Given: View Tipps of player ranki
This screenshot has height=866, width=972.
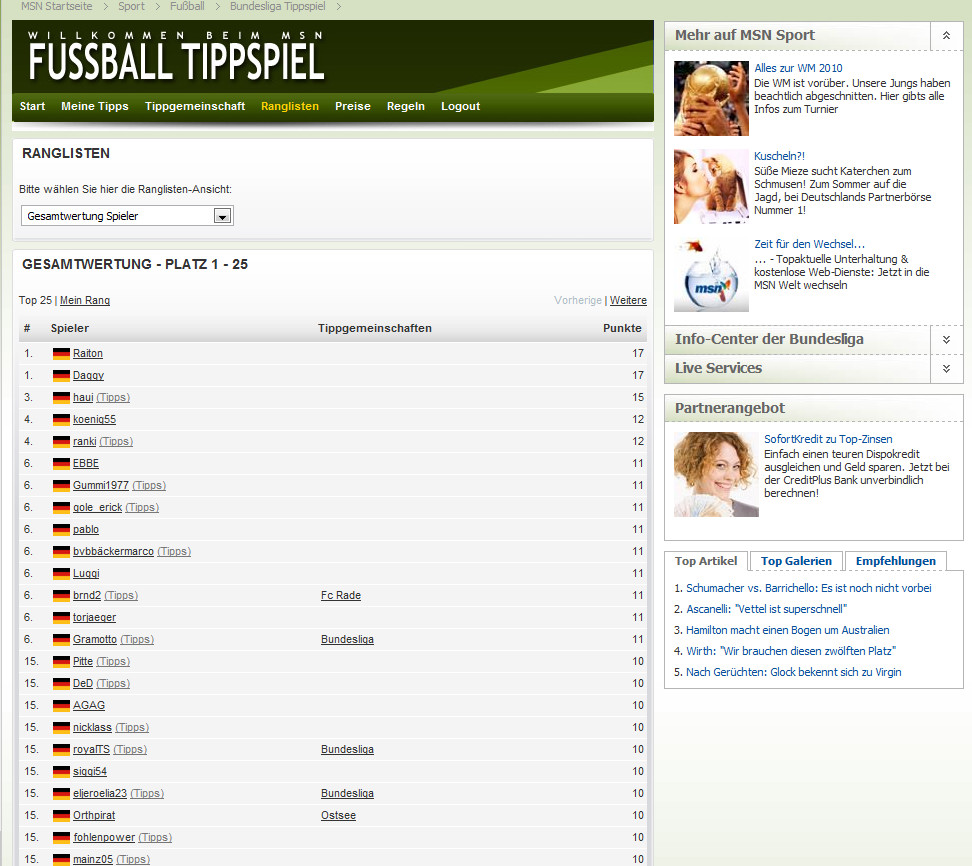Looking at the screenshot, I should (x=116, y=441).
